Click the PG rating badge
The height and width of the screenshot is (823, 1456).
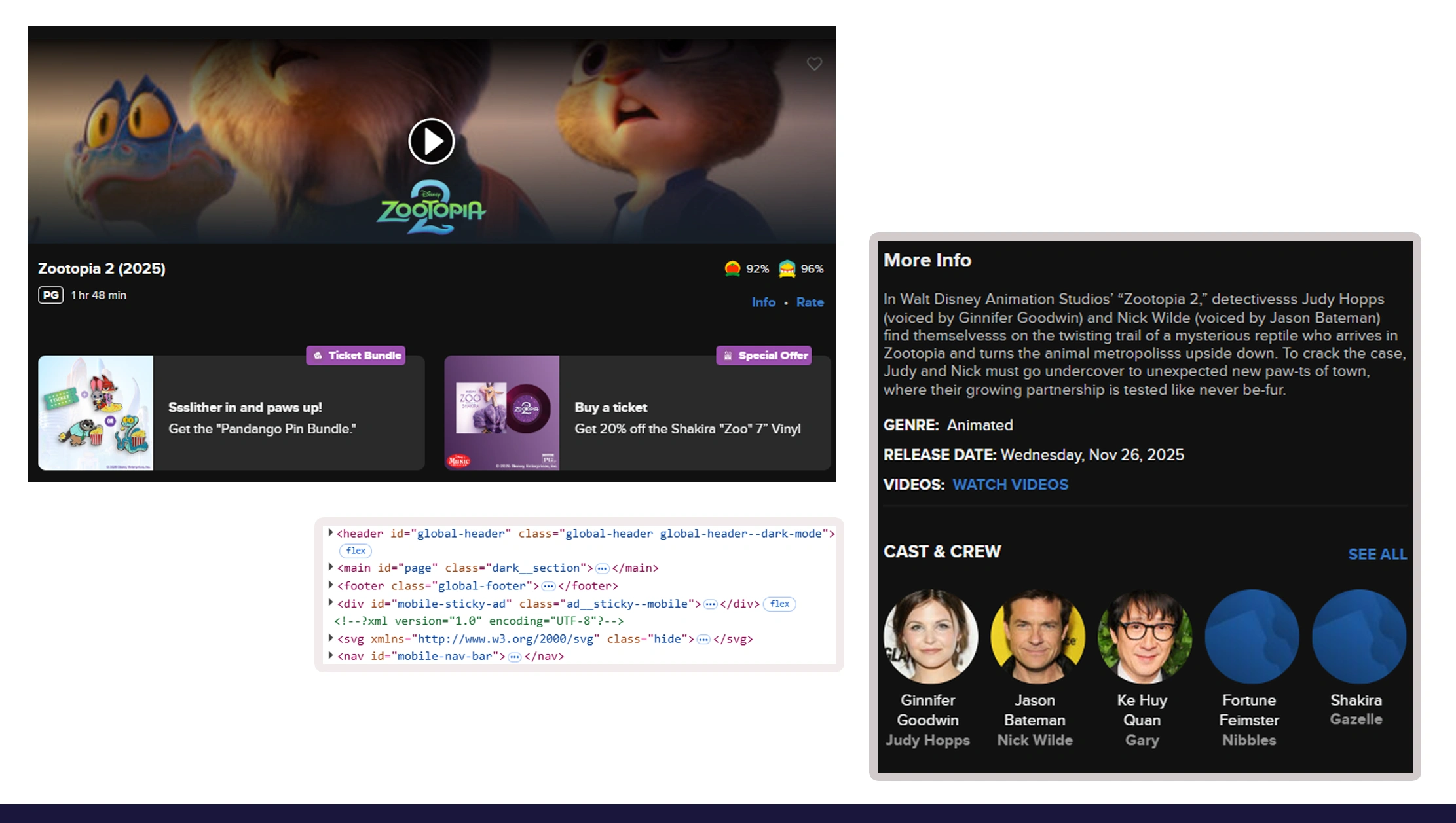click(x=50, y=295)
